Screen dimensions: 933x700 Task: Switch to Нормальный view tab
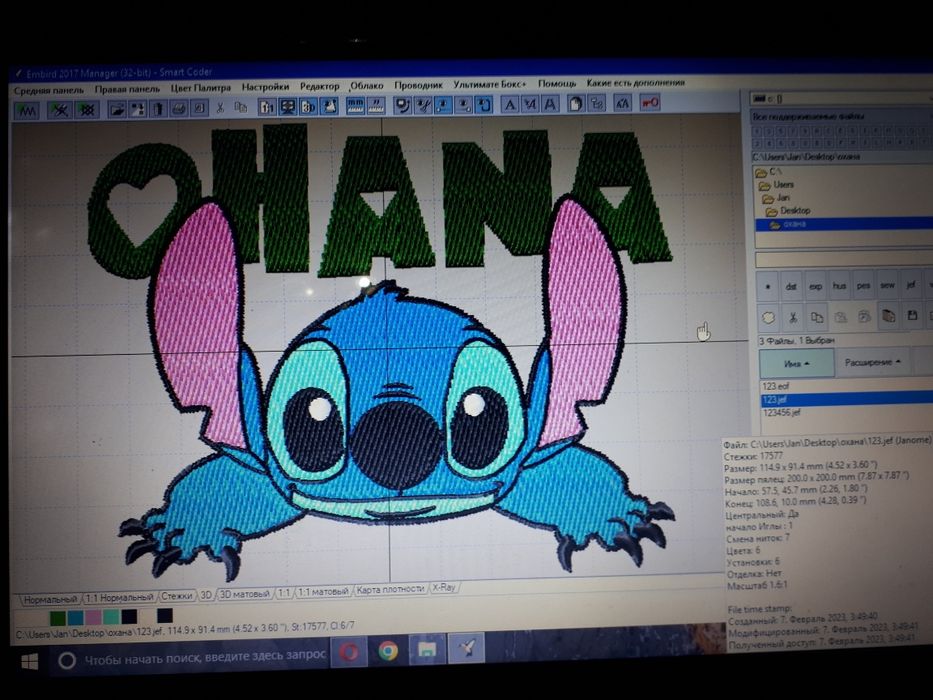50,599
